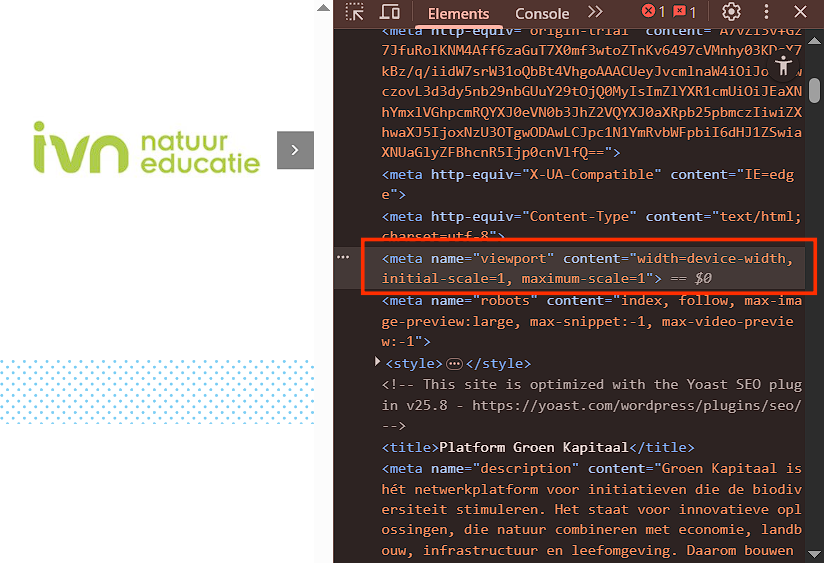Image resolution: width=824 pixels, height=563 pixels.
Task: Expand the style element triangle
Action: [x=377, y=362]
